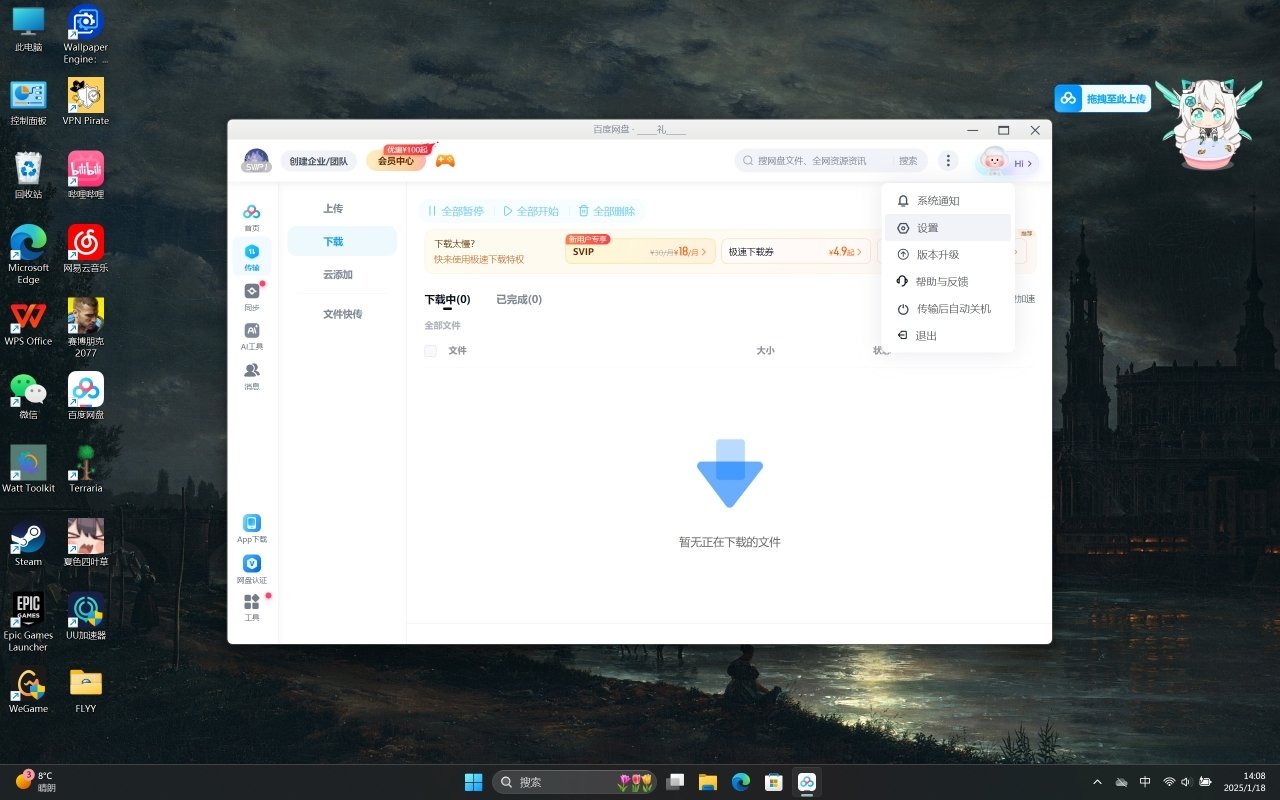Viewport: 1280px width, 800px height.
Task: Switch to the 已完成(0) tab
Action: pos(519,300)
